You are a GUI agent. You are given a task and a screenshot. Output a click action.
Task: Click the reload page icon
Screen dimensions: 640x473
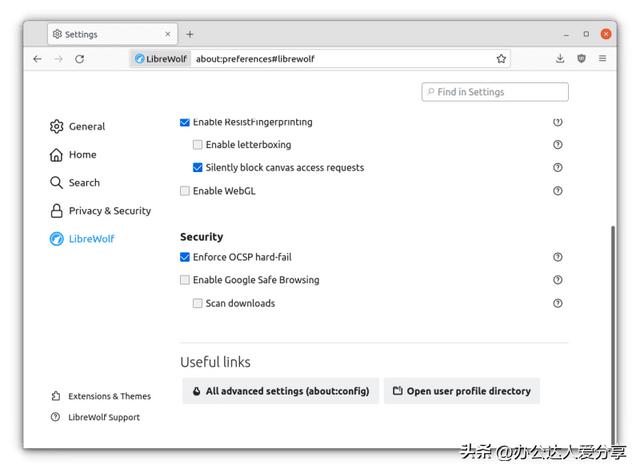[x=80, y=59]
